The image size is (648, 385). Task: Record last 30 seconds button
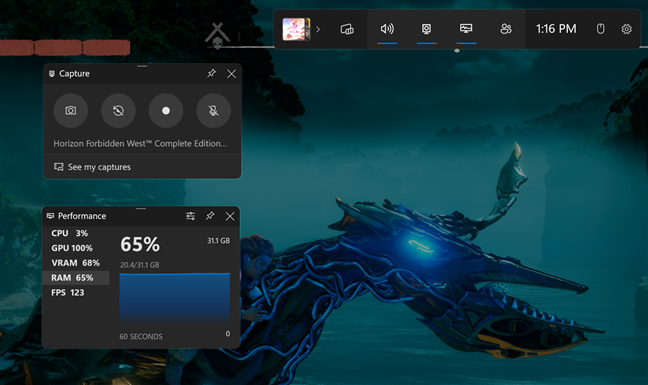click(x=118, y=111)
